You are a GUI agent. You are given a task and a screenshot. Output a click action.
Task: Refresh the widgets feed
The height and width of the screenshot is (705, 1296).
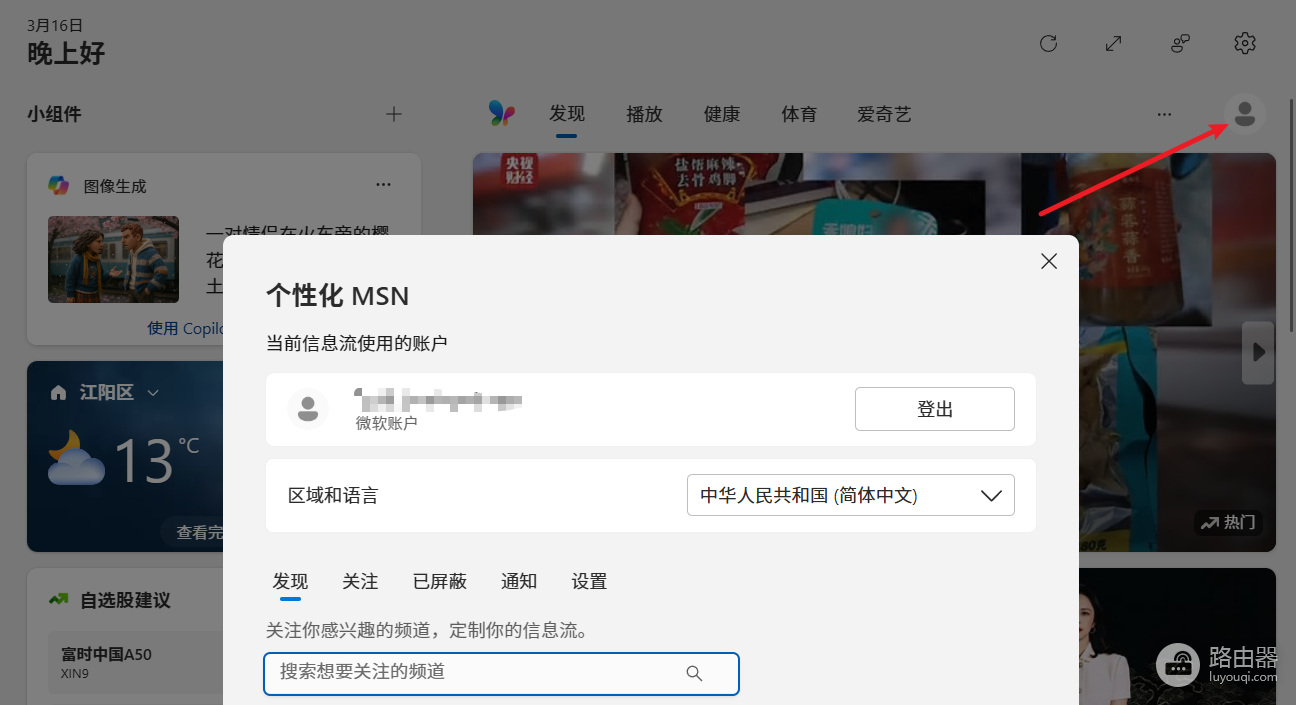[x=1048, y=43]
